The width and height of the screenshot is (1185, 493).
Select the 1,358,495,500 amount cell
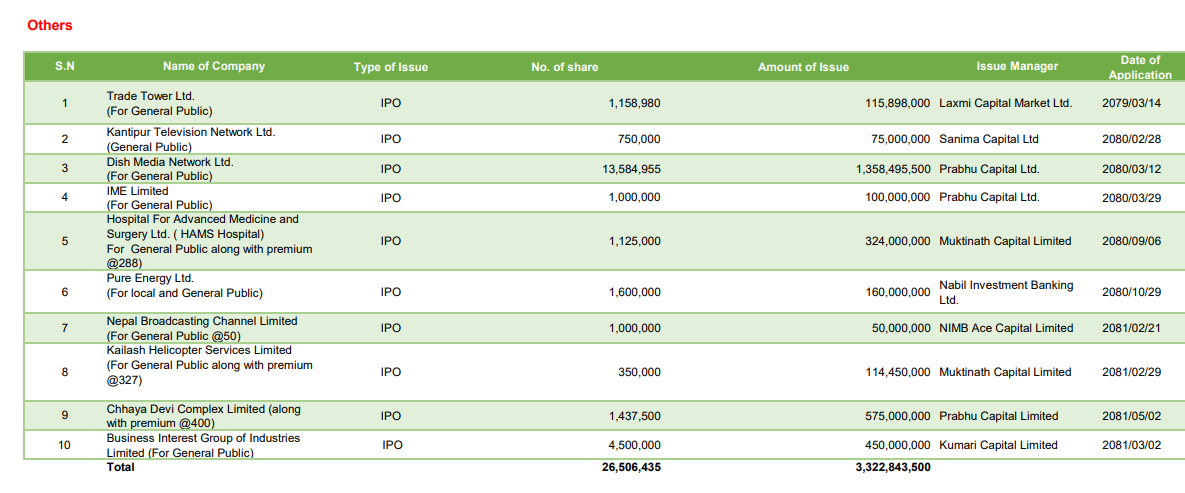click(x=893, y=169)
